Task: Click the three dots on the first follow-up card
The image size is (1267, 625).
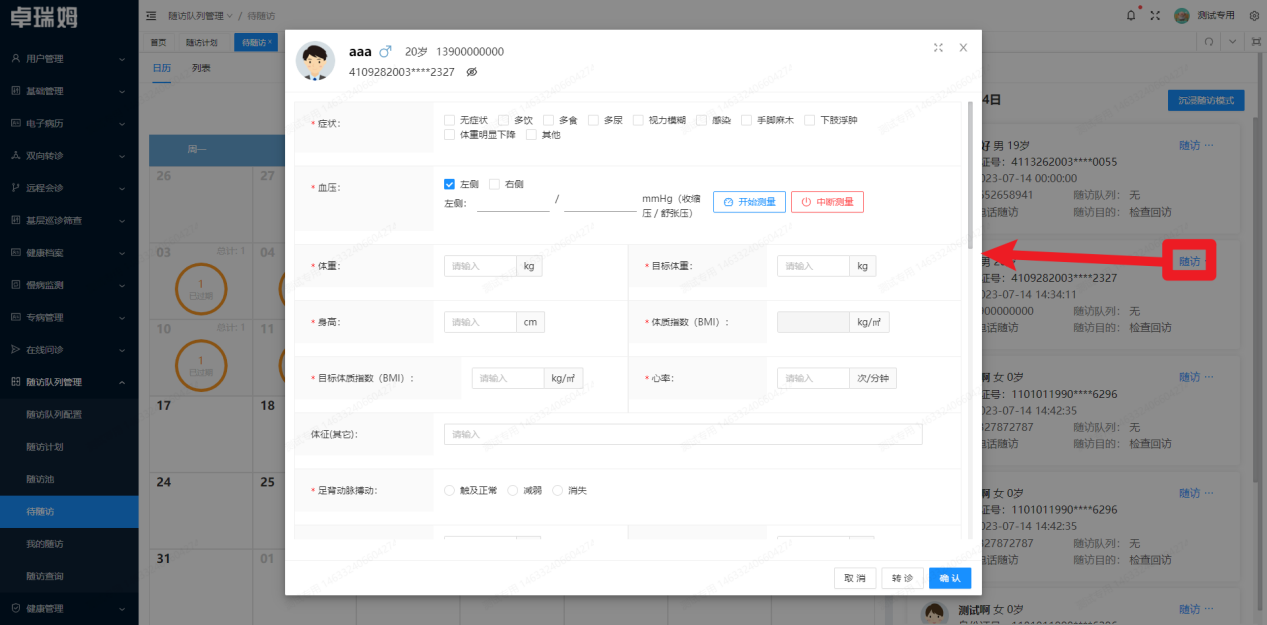Action: pyautogui.click(x=1208, y=145)
